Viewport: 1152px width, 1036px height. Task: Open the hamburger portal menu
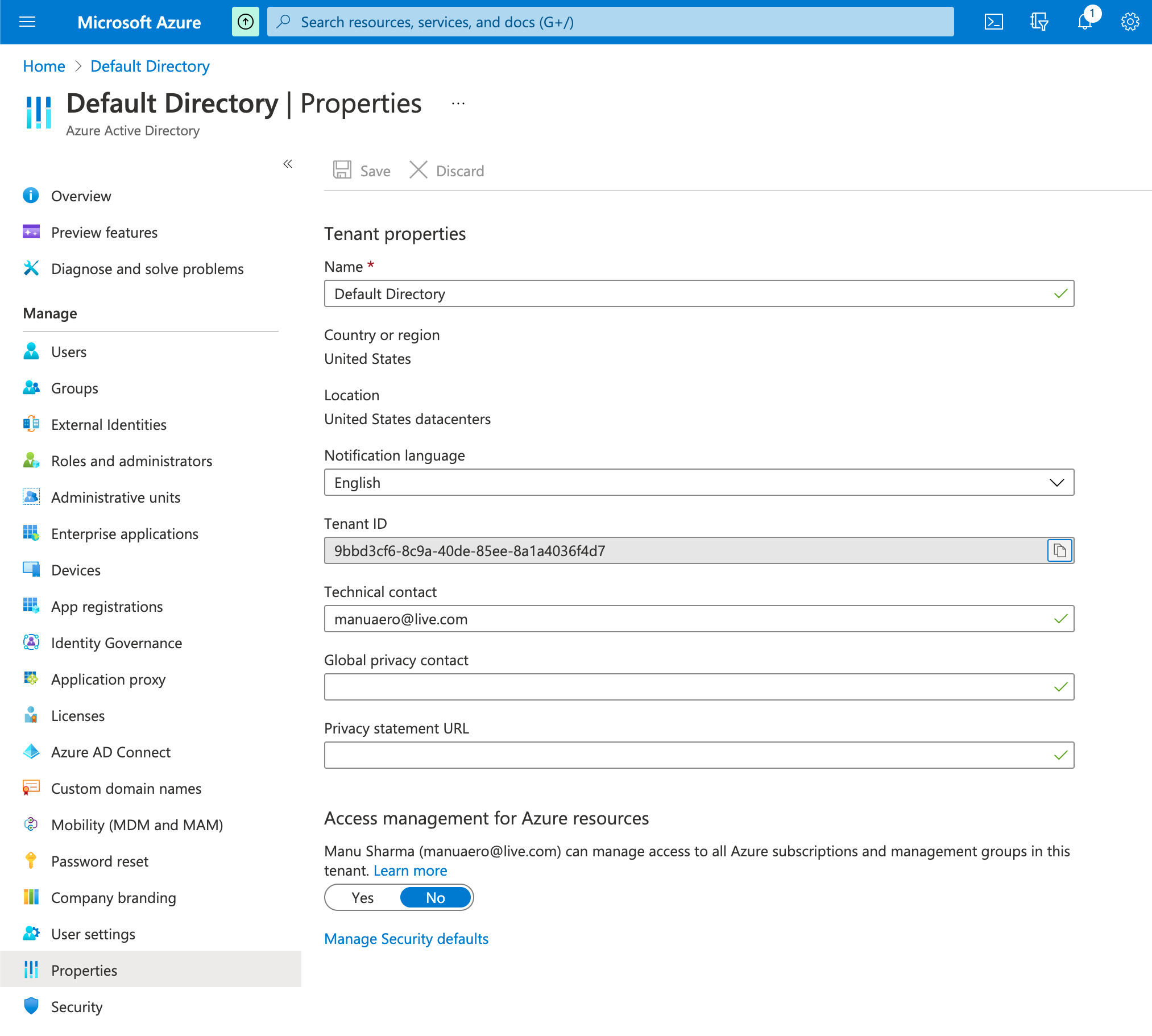[x=27, y=22]
